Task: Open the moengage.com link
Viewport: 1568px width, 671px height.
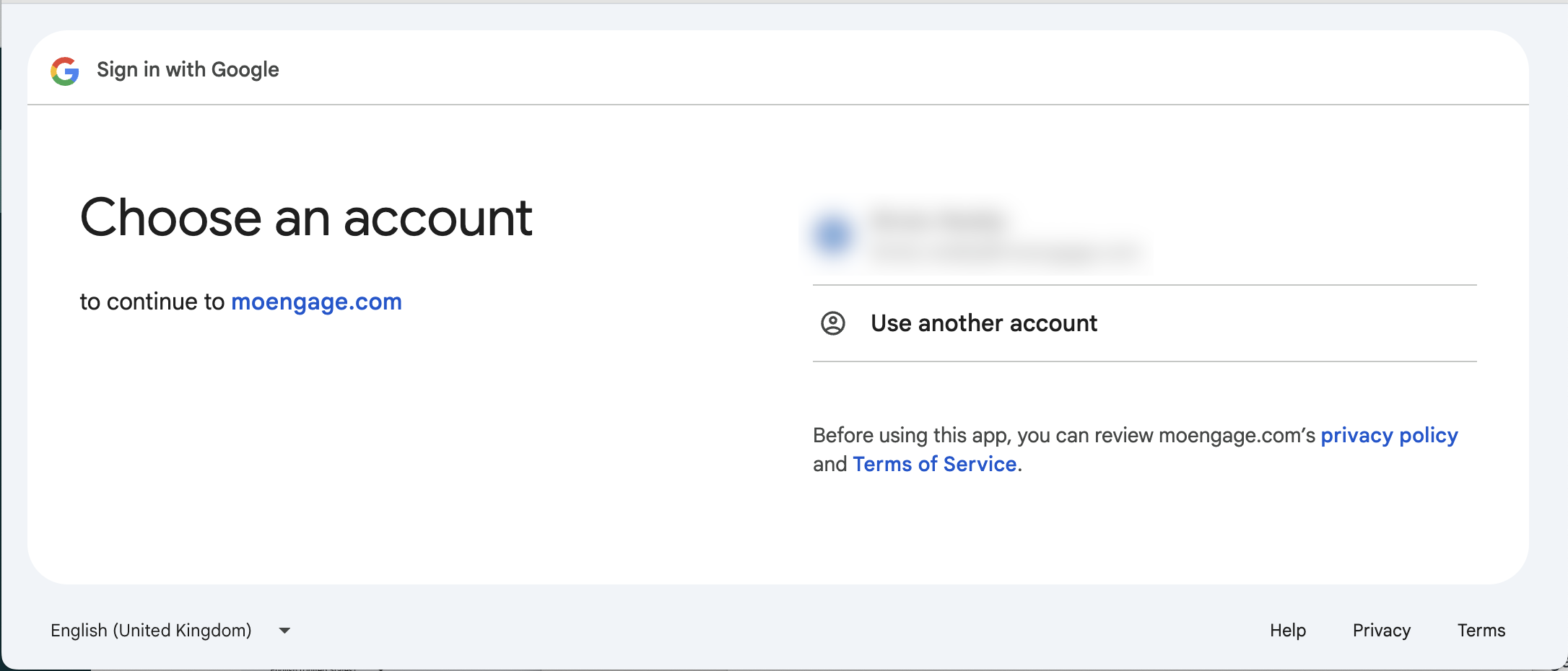Action: pos(316,302)
